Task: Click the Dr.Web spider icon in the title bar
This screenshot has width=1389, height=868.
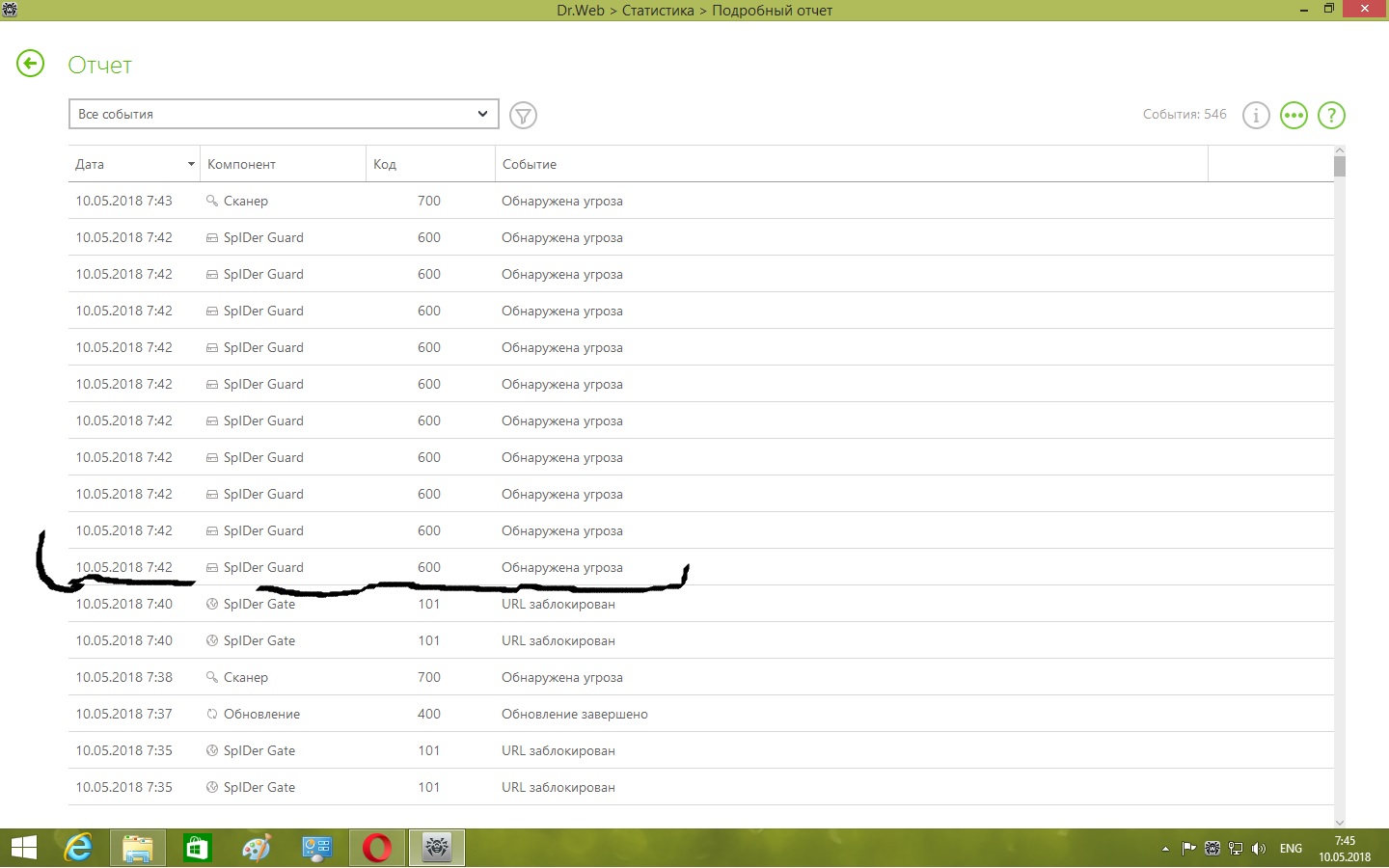Action: (10, 10)
